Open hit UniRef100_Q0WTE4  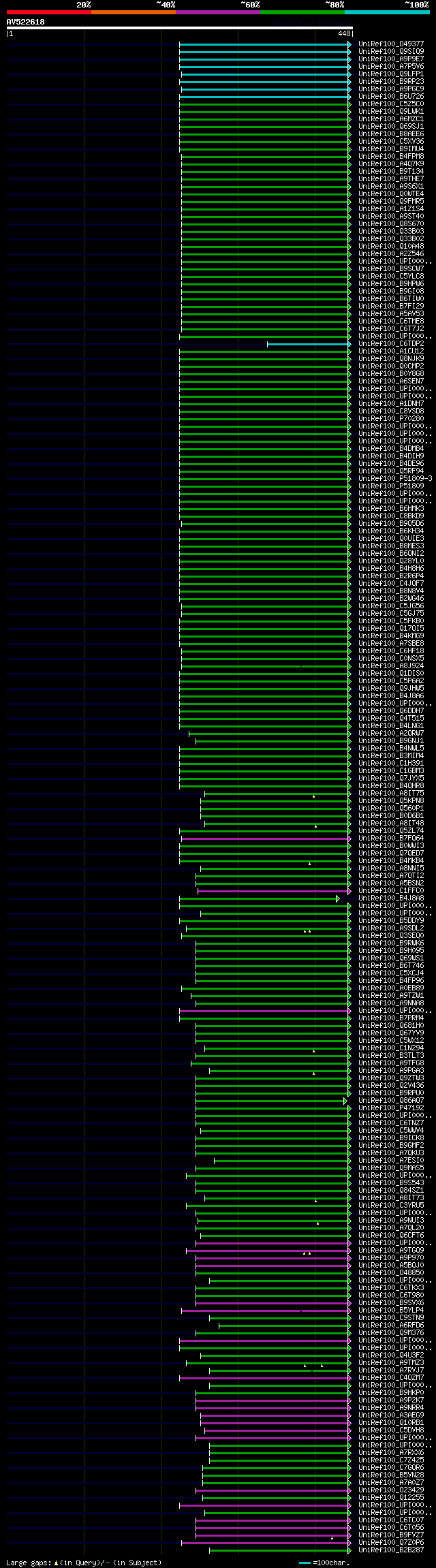tap(391, 194)
